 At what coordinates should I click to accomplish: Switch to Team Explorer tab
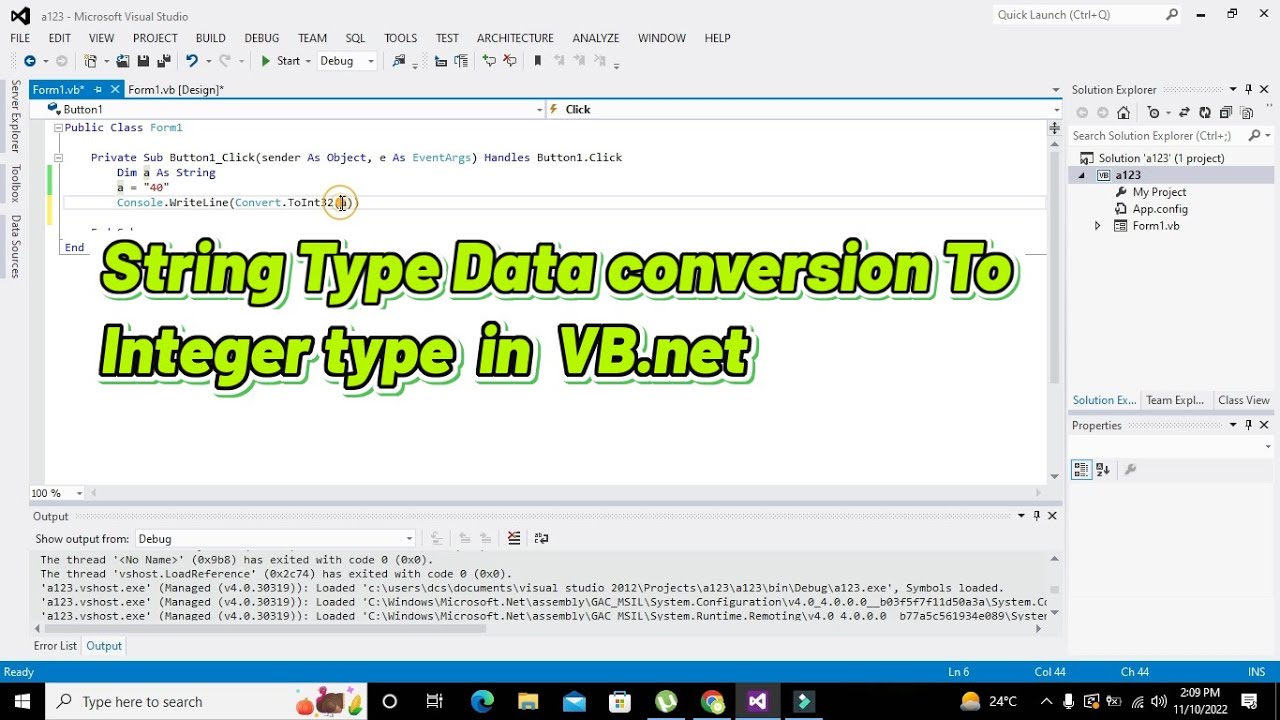[1175, 400]
